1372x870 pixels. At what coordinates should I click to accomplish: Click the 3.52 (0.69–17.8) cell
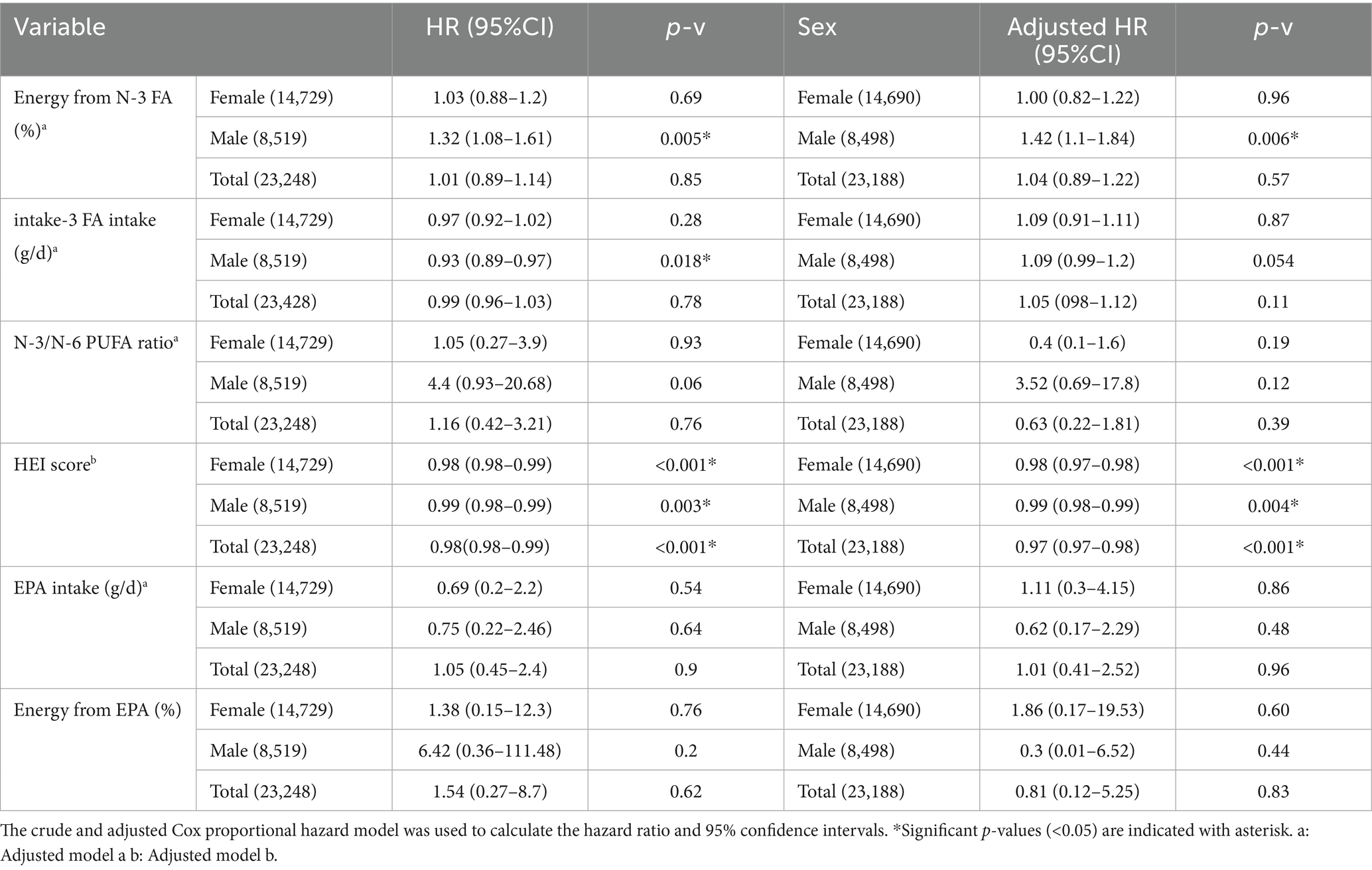[1077, 383]
